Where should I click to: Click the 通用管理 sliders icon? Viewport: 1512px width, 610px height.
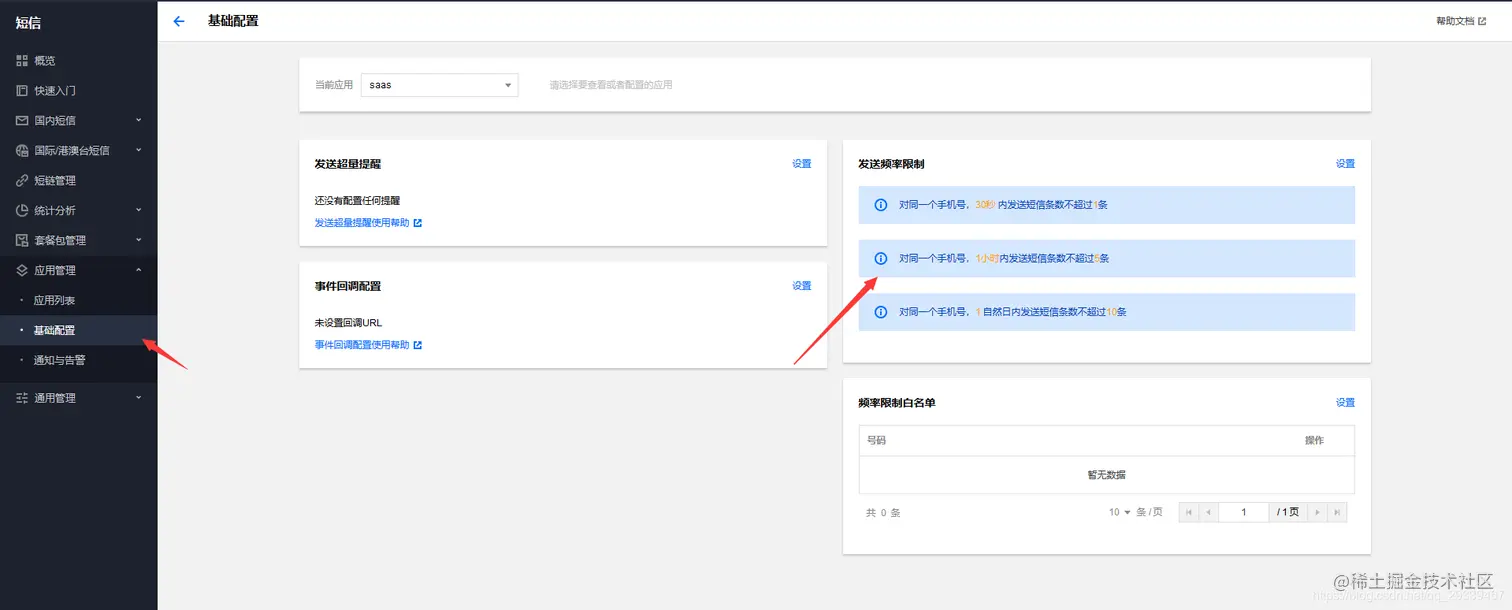coord(22,398)
